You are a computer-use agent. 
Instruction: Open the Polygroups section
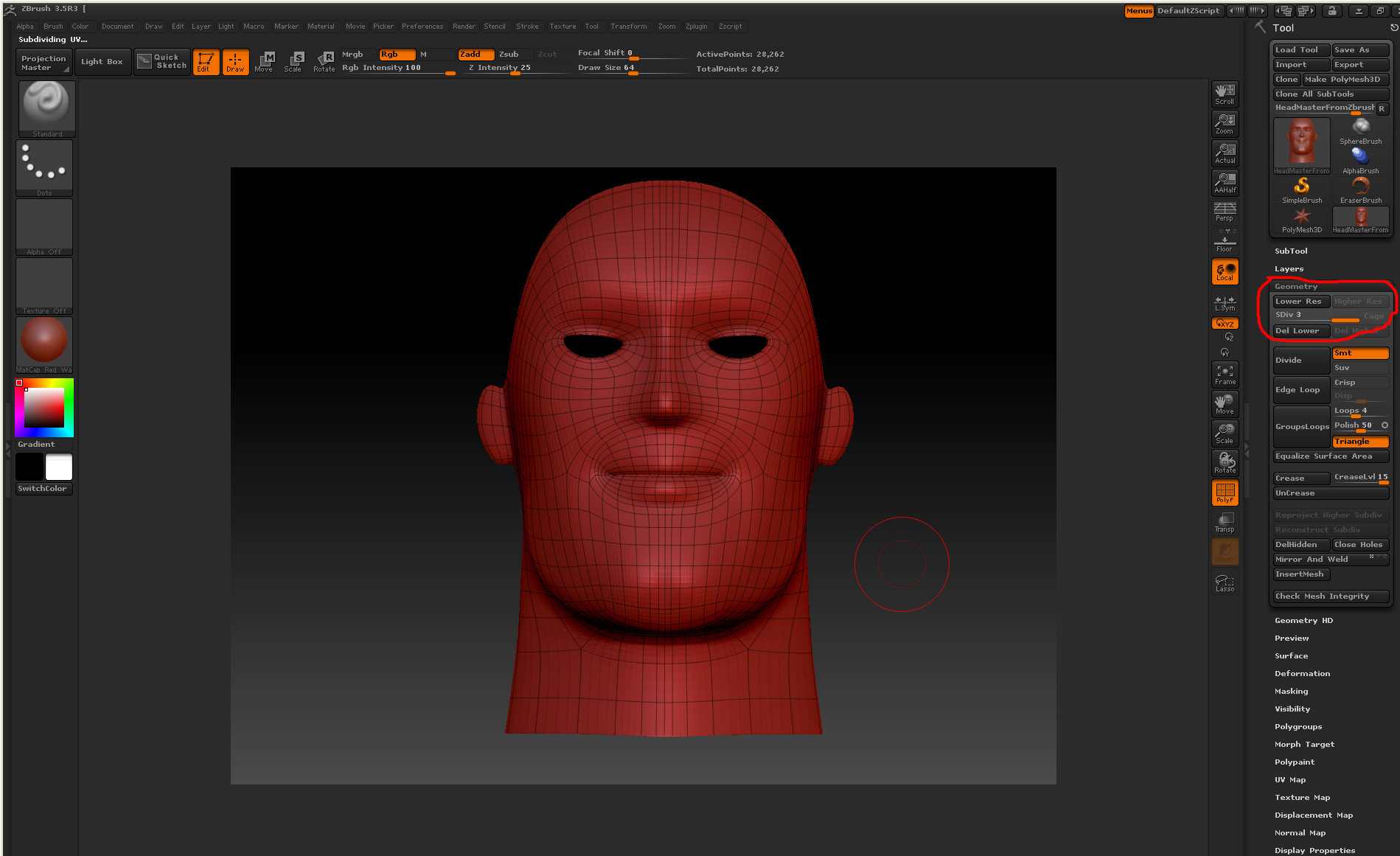(x=1298, y=727)
